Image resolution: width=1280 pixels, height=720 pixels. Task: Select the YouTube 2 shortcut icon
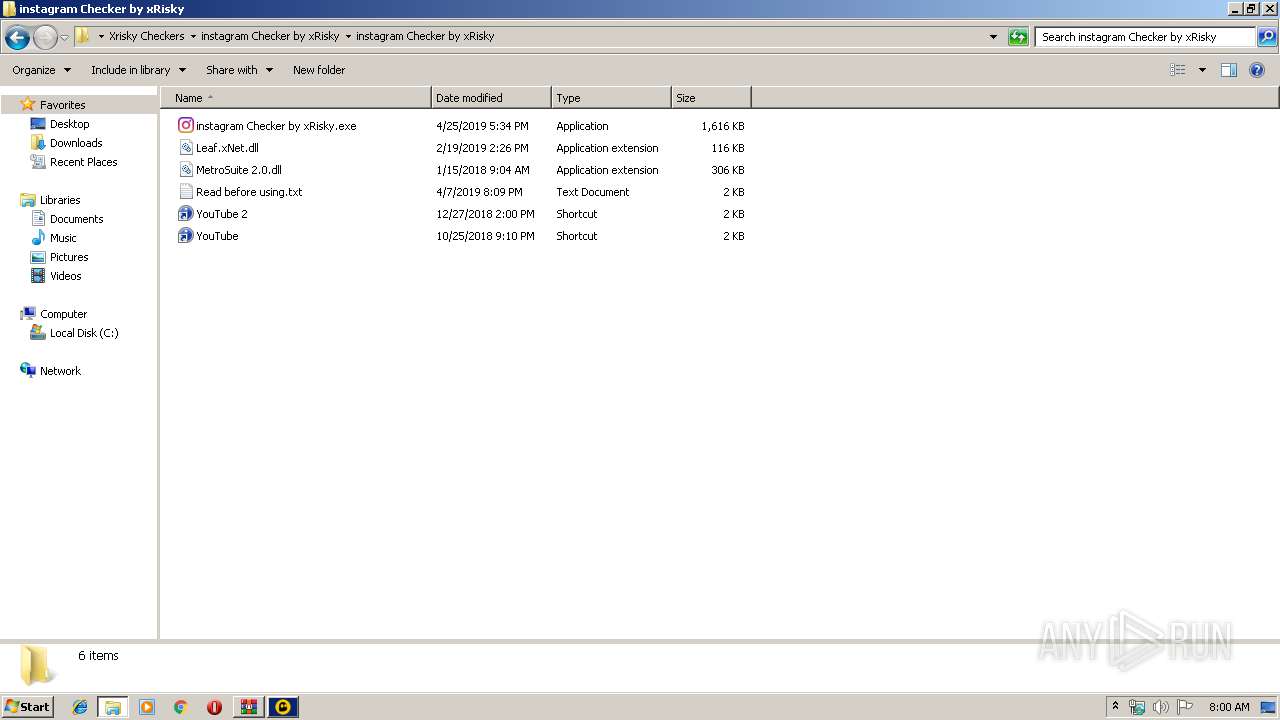pyautogui.click(x=185, y=214)
